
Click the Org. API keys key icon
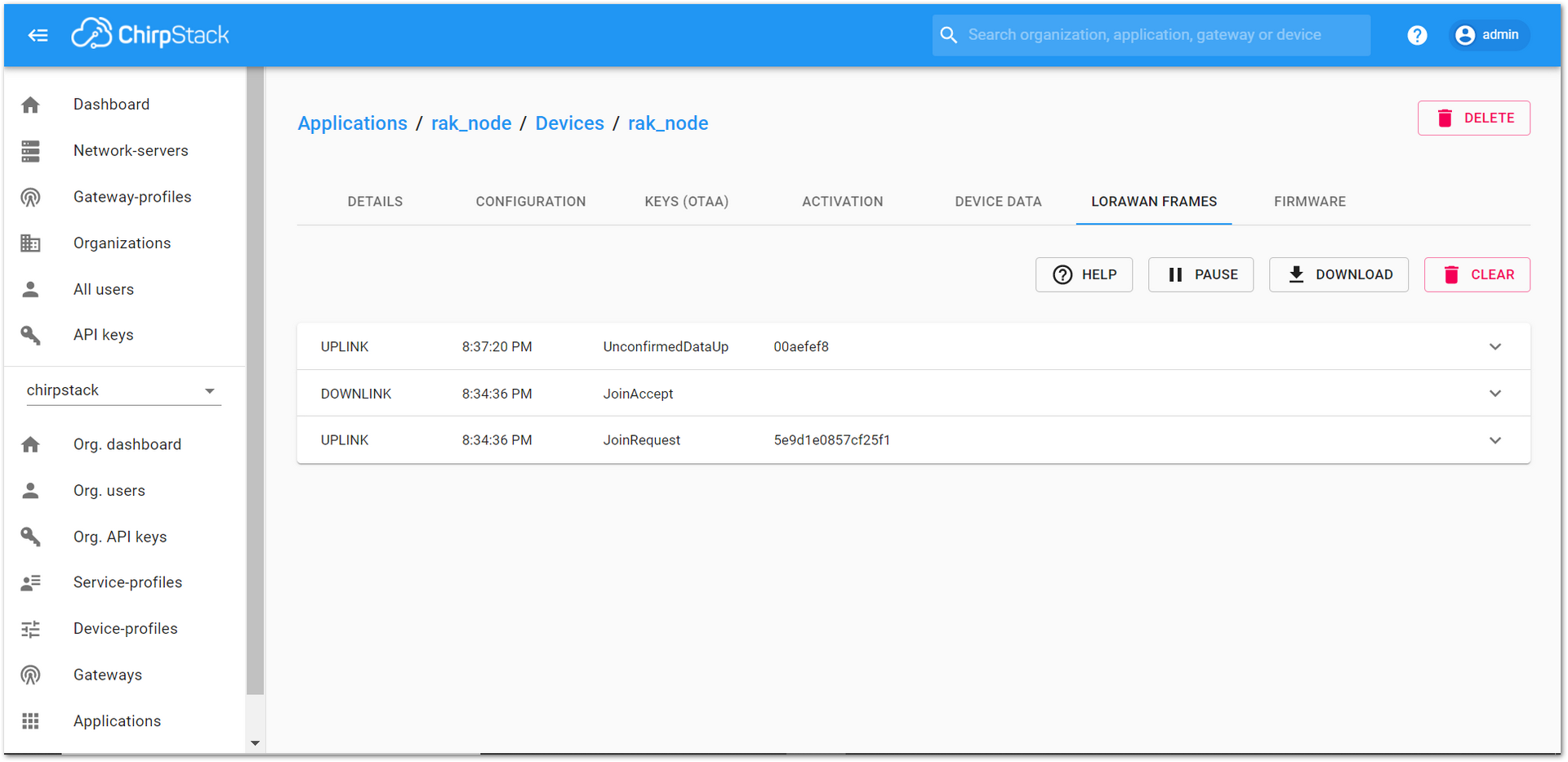[x=30, y=537]
